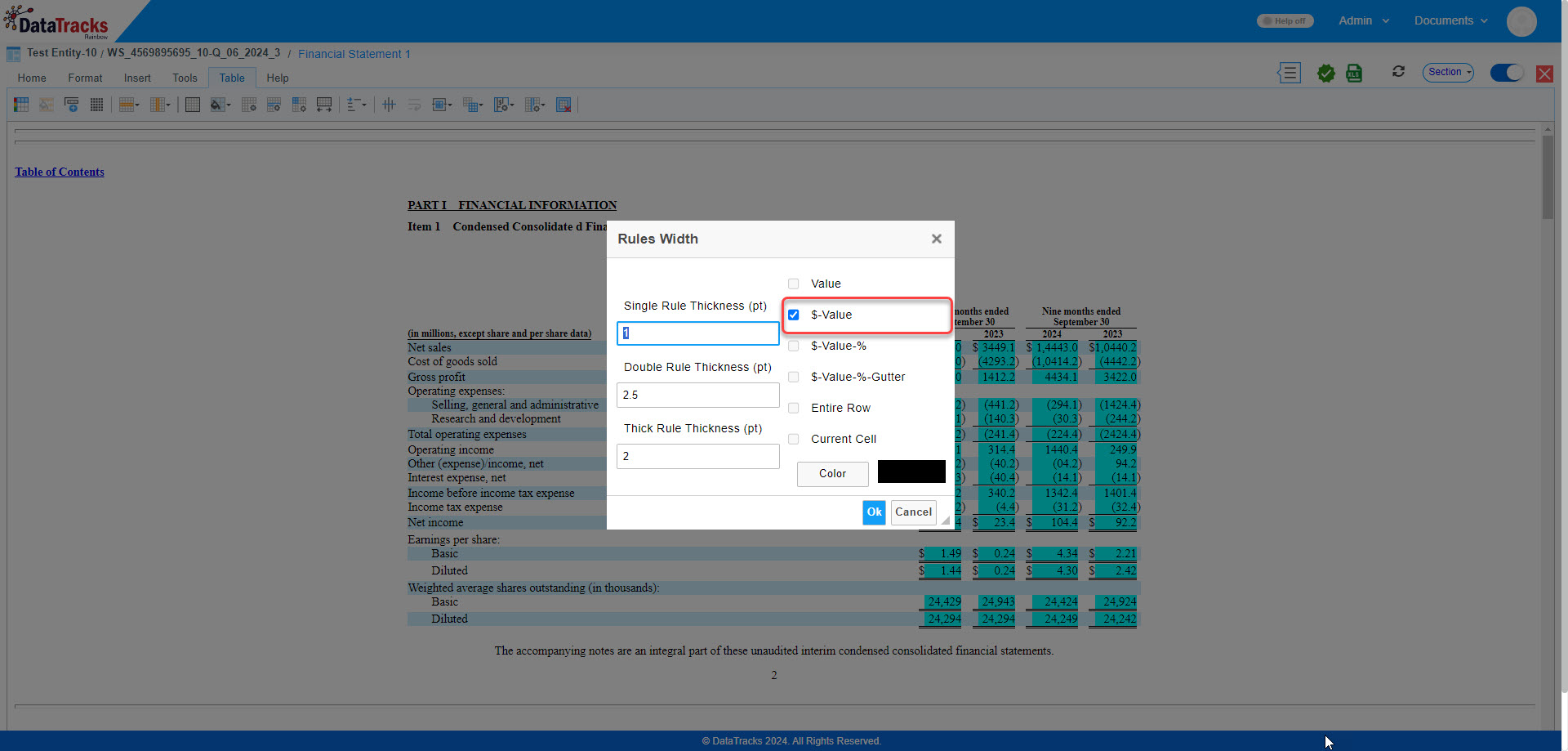Click the table-row-with-gear toolbar icon

coord(274,105)
